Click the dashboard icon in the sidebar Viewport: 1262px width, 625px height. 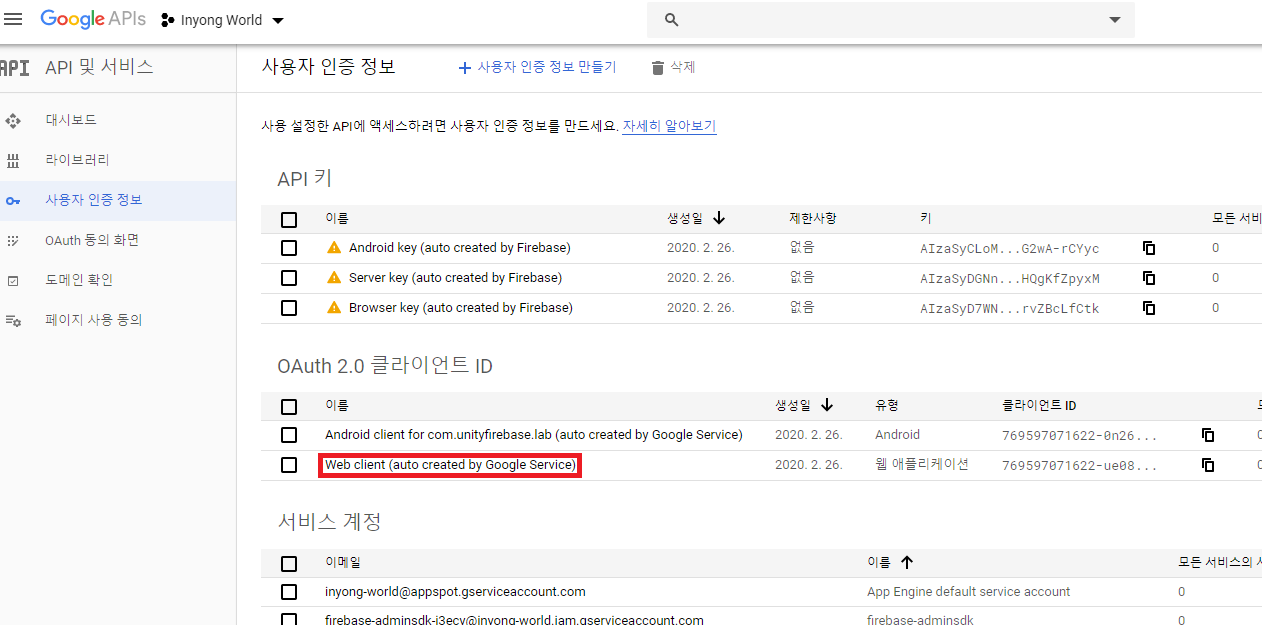13,121
